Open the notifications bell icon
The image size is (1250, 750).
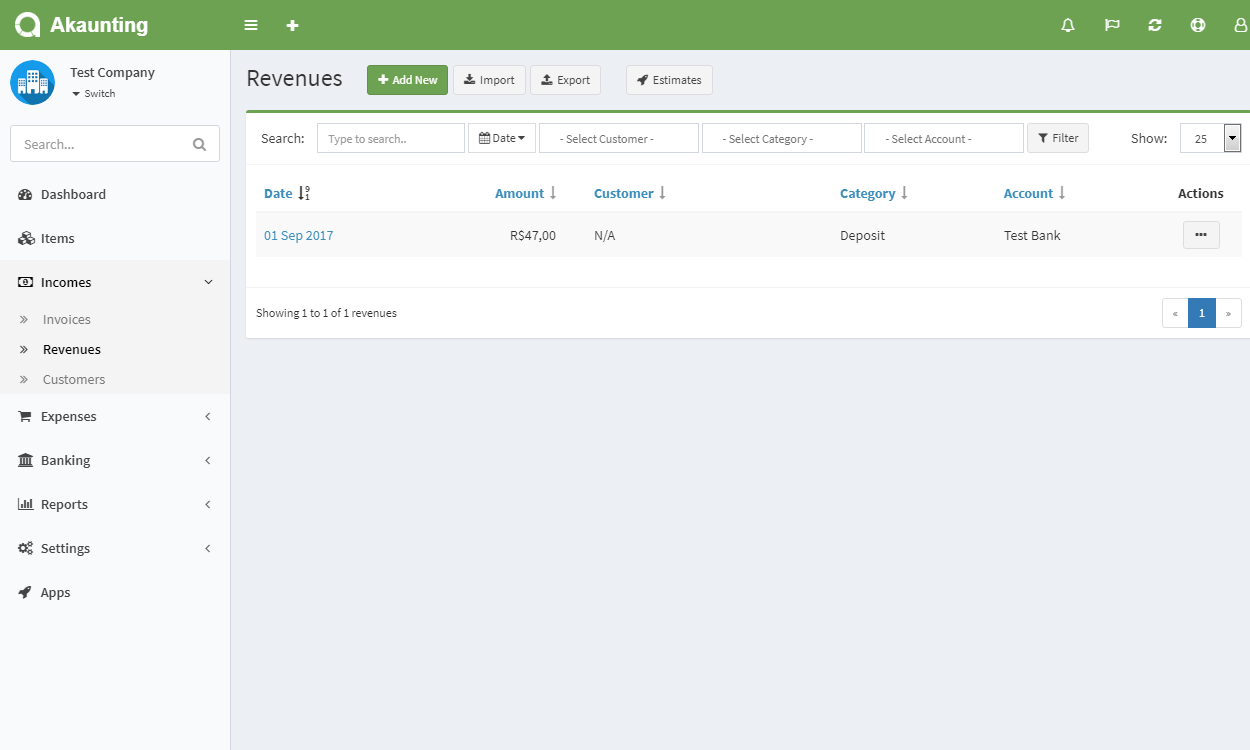1068,25
